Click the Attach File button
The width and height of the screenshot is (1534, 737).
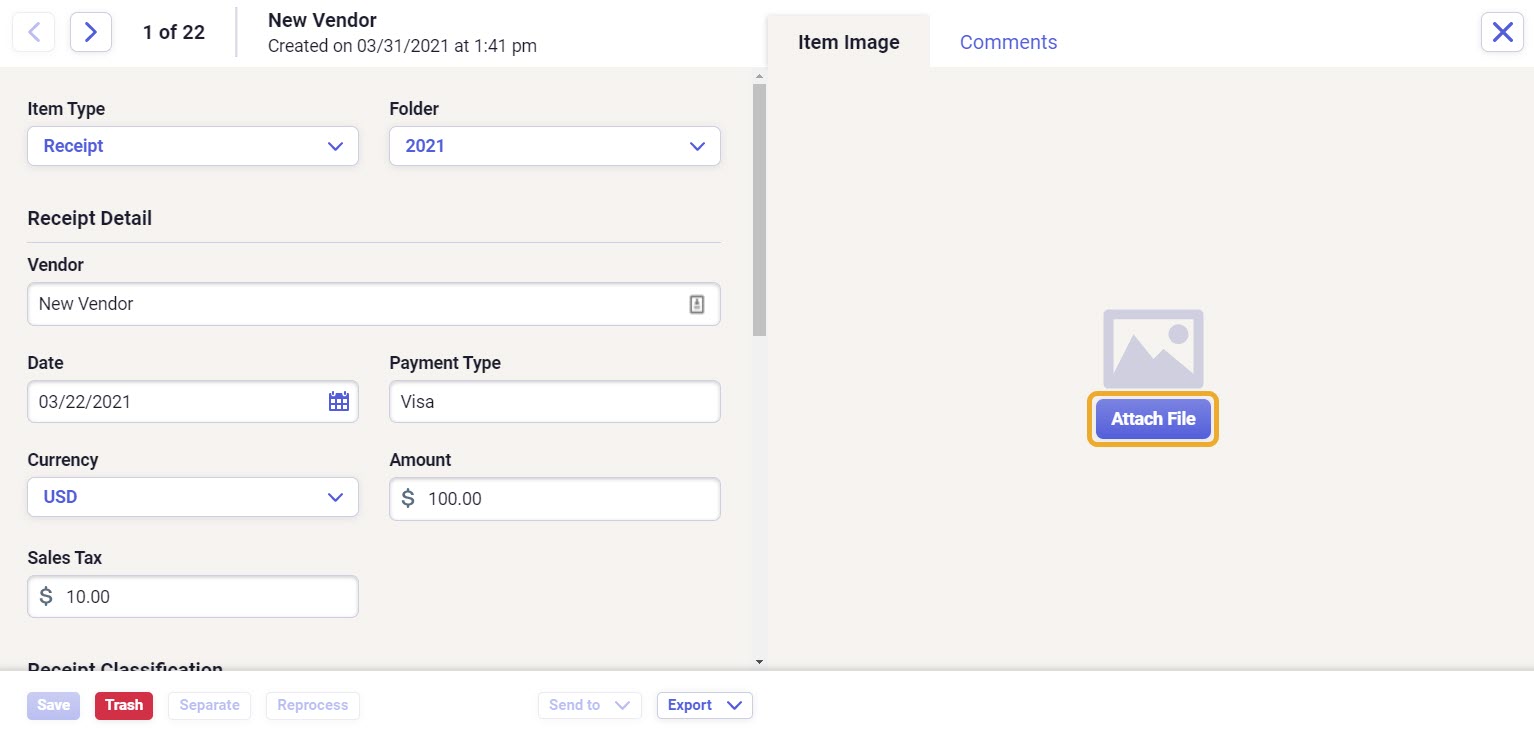pos(1152,419)
